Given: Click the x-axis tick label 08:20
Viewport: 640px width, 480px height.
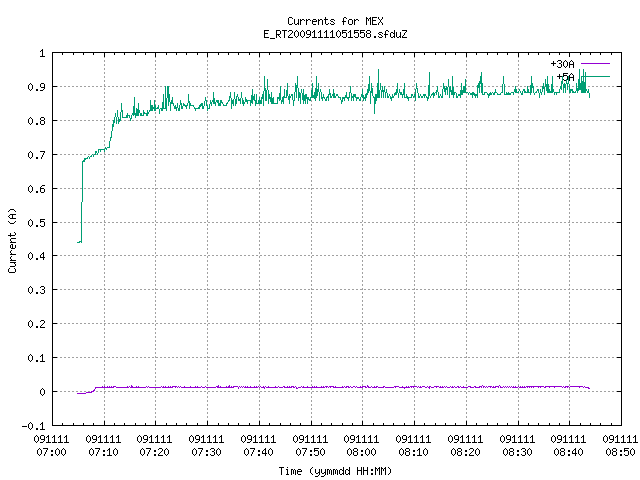Looking at the screenshot, I should [465, 452].
